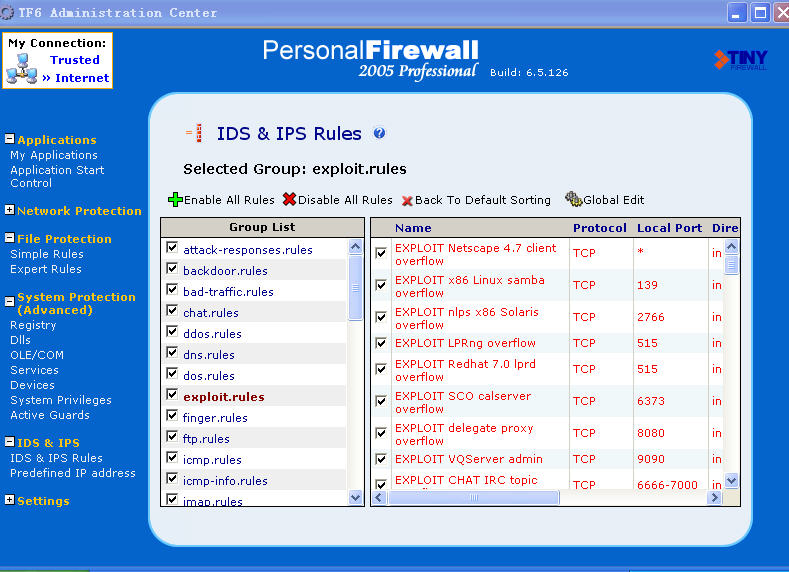Disable the ddos.rules group checkbox
This screenshot has width=789, height=572.
tap(172, 332)
